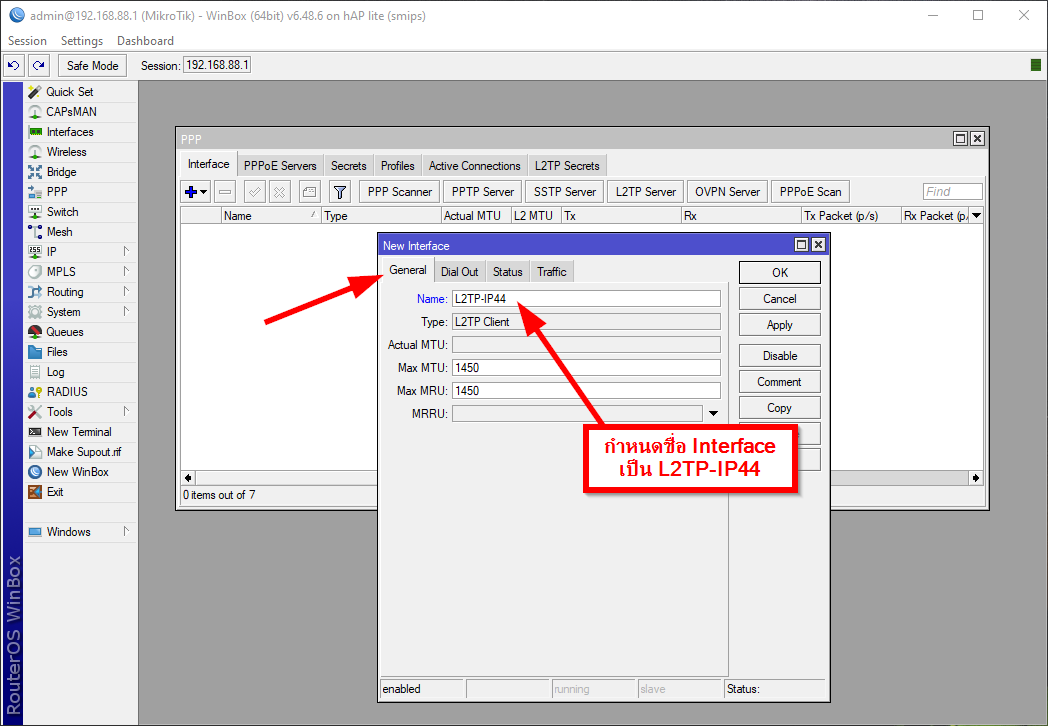The height and width of the screenshot is (726, 1048).
Task: Open Mesh in sidebar
Action: pyautogui.click(x=59, y=232)
